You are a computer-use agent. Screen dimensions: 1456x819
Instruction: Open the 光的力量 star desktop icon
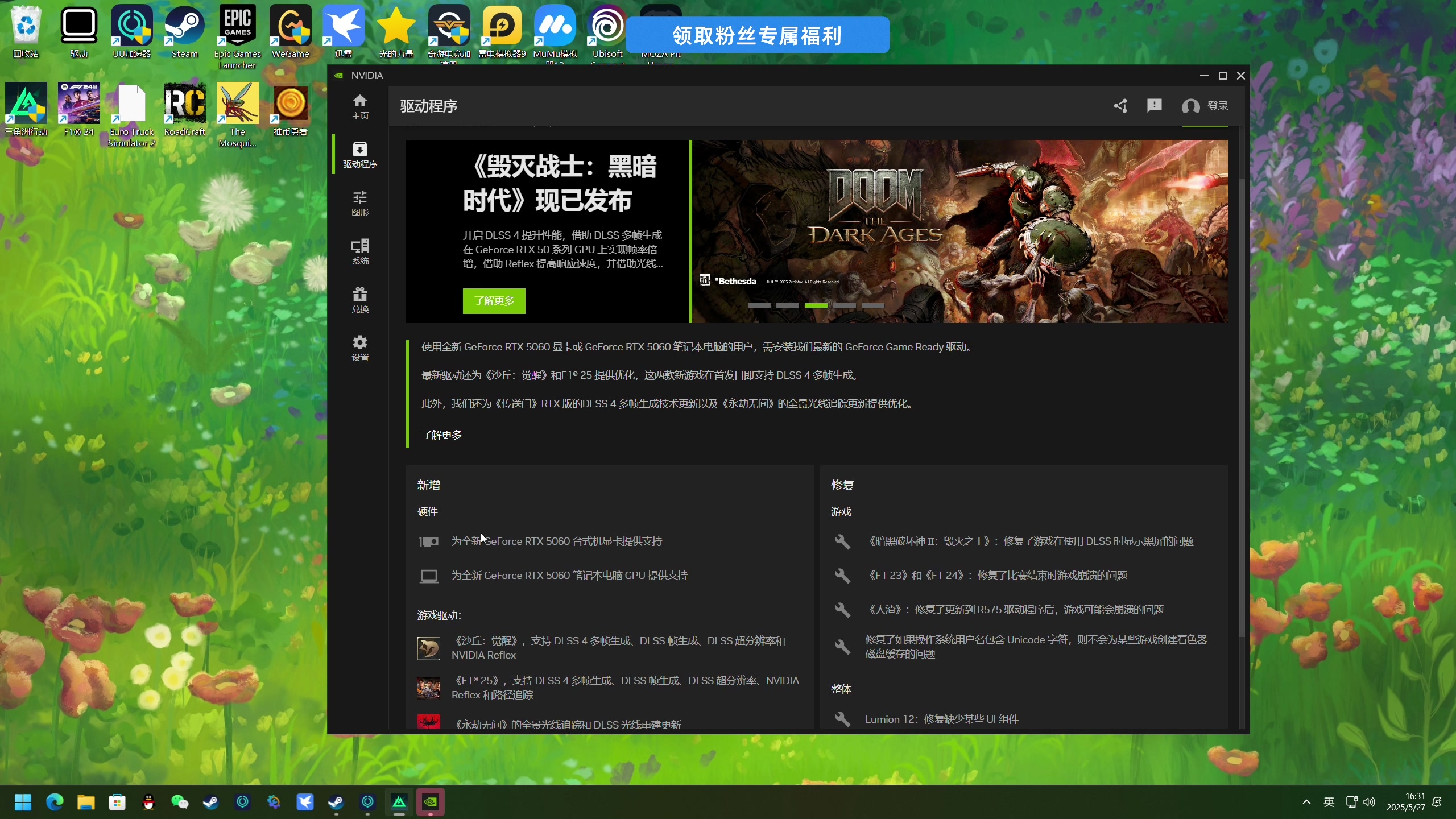point(396,32)
